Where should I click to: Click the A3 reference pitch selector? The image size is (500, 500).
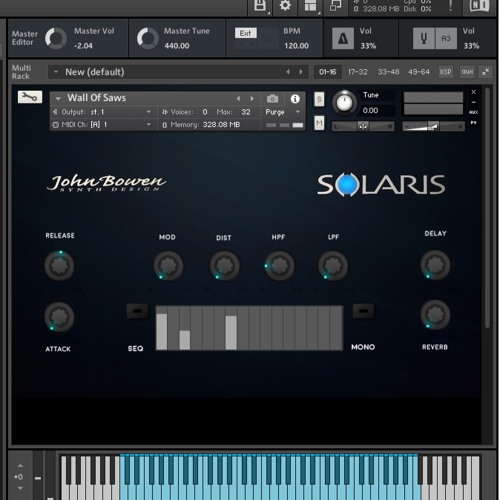coord(446,39)
